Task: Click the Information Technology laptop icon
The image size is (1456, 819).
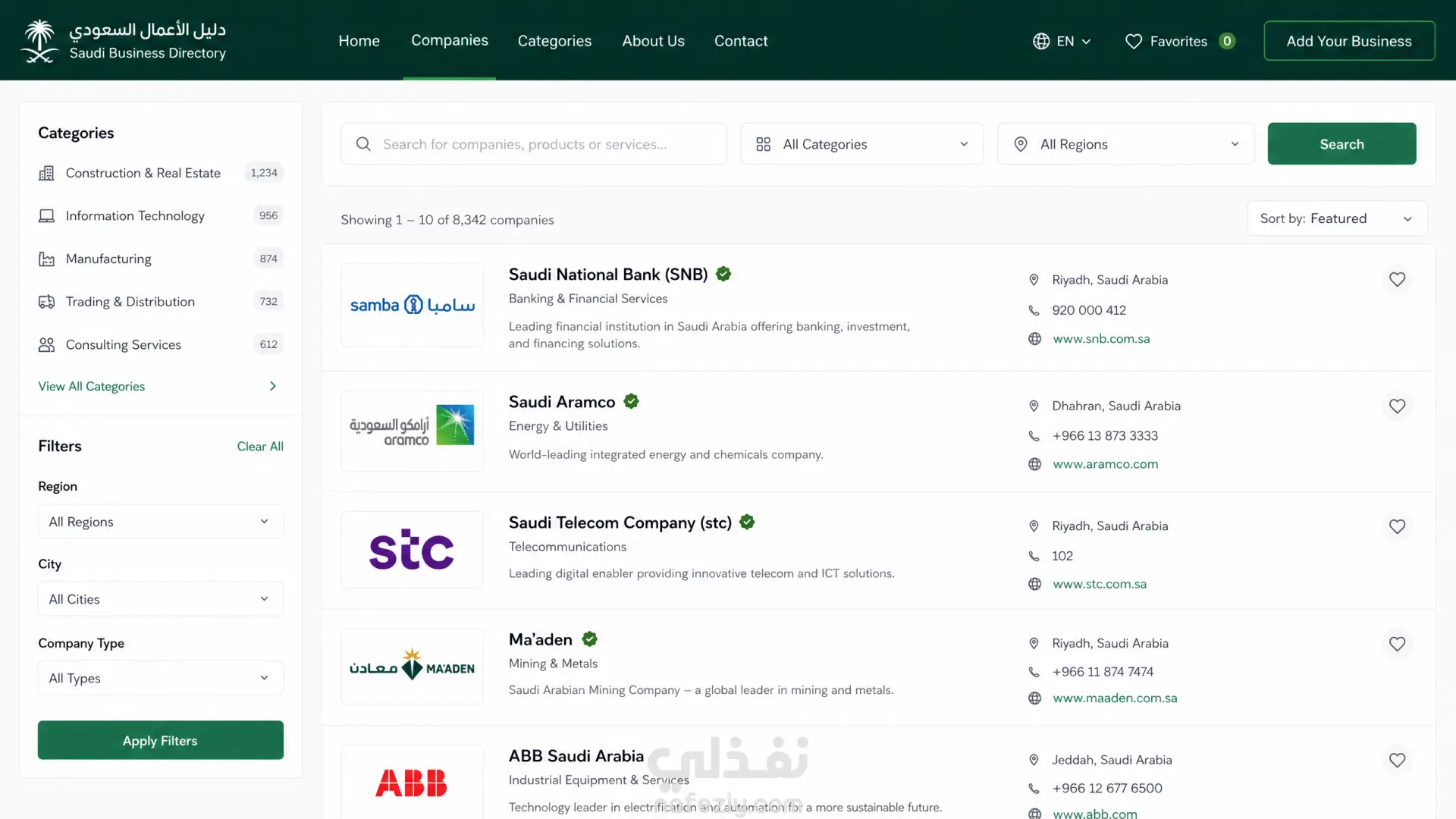Action: tap(46, 216)
